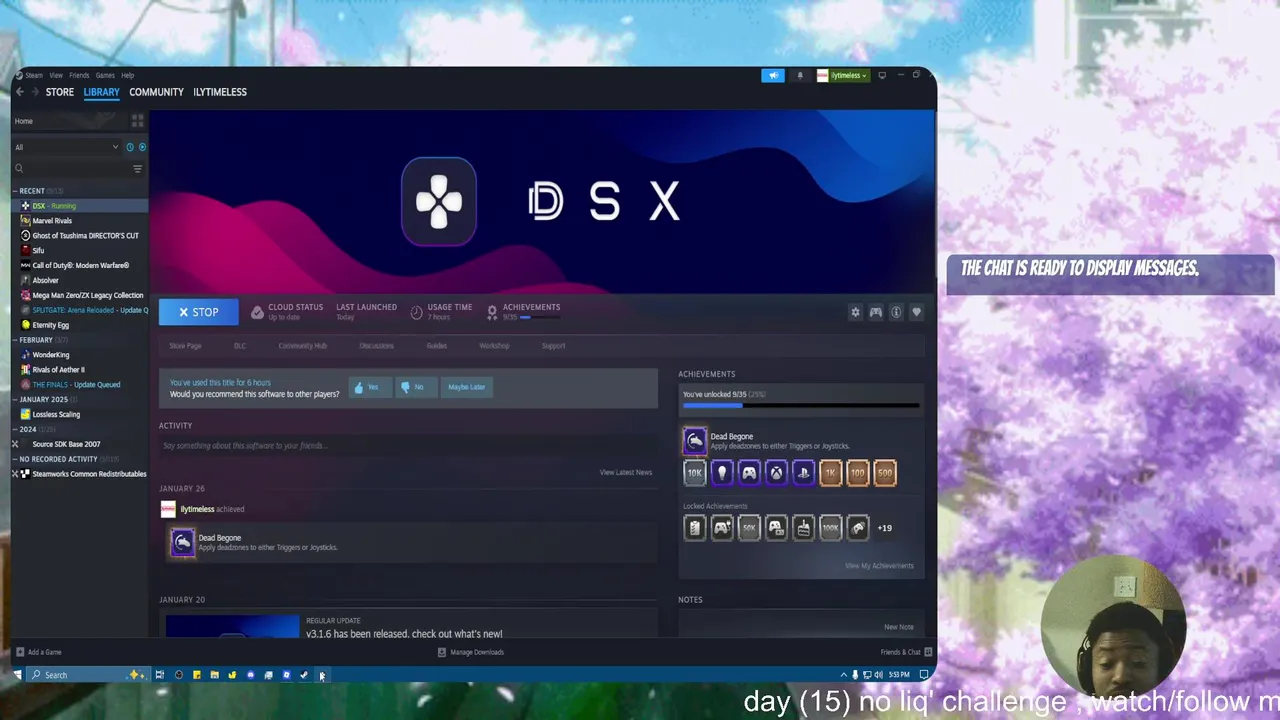Screen dimensions: 1280x720
Task: Stop the running DSX app
Action: click(x=199, y=312)
